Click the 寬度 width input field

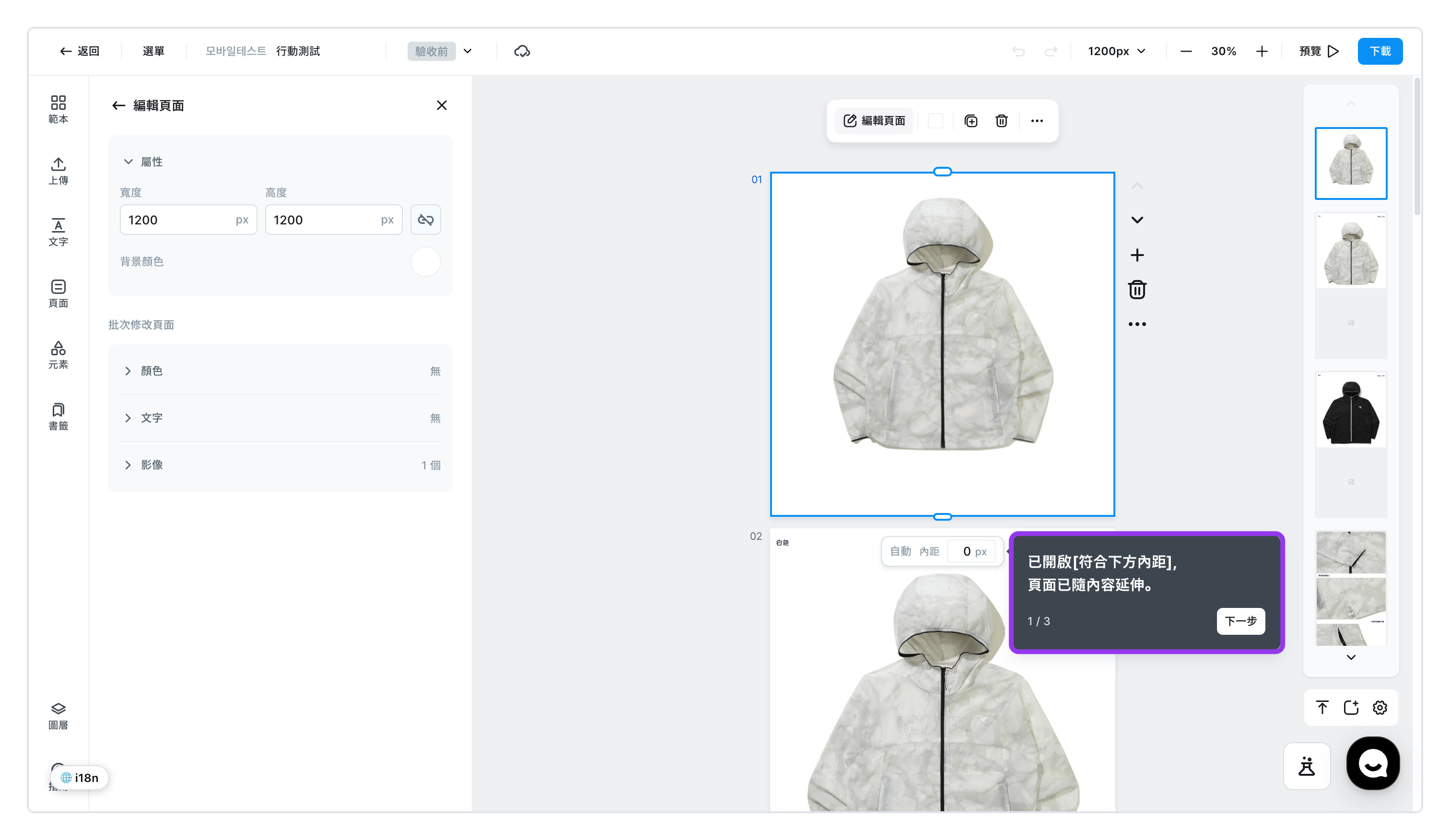188,220
